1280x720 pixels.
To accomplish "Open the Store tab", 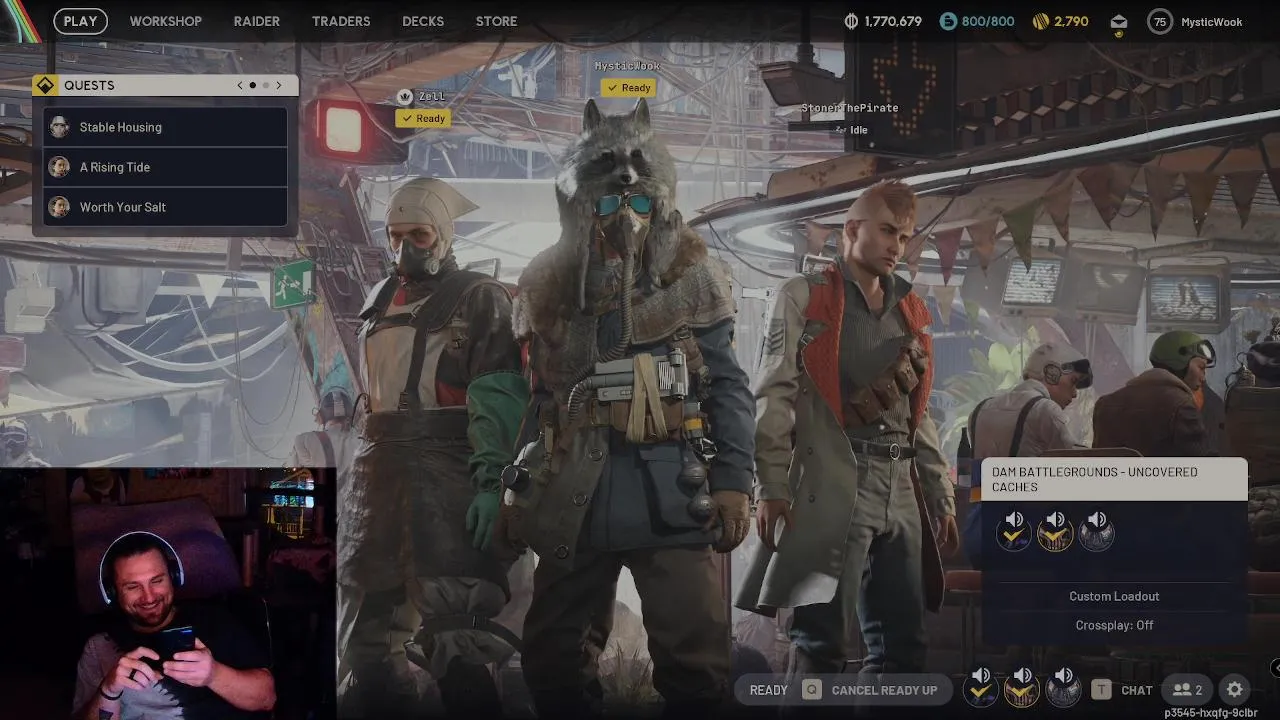I will [x=496, y=21].
